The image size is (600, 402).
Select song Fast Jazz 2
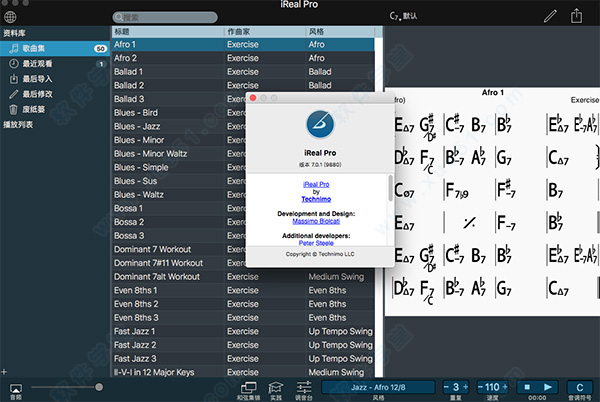coord(243,345)
